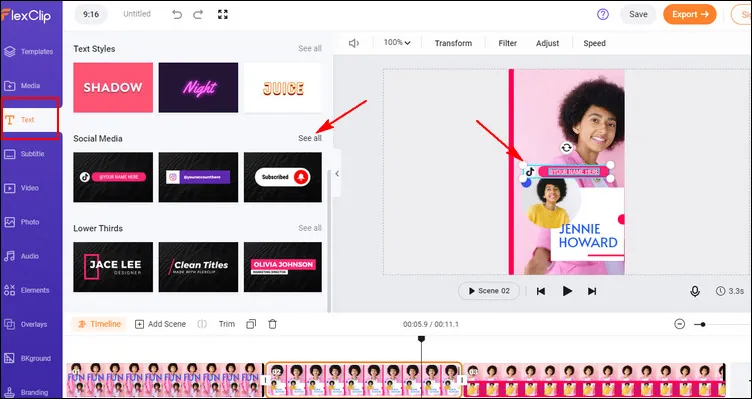752x399 pixels.
Task: Click the Trim button
Action: pyautogui.click(x=227, y=324)
